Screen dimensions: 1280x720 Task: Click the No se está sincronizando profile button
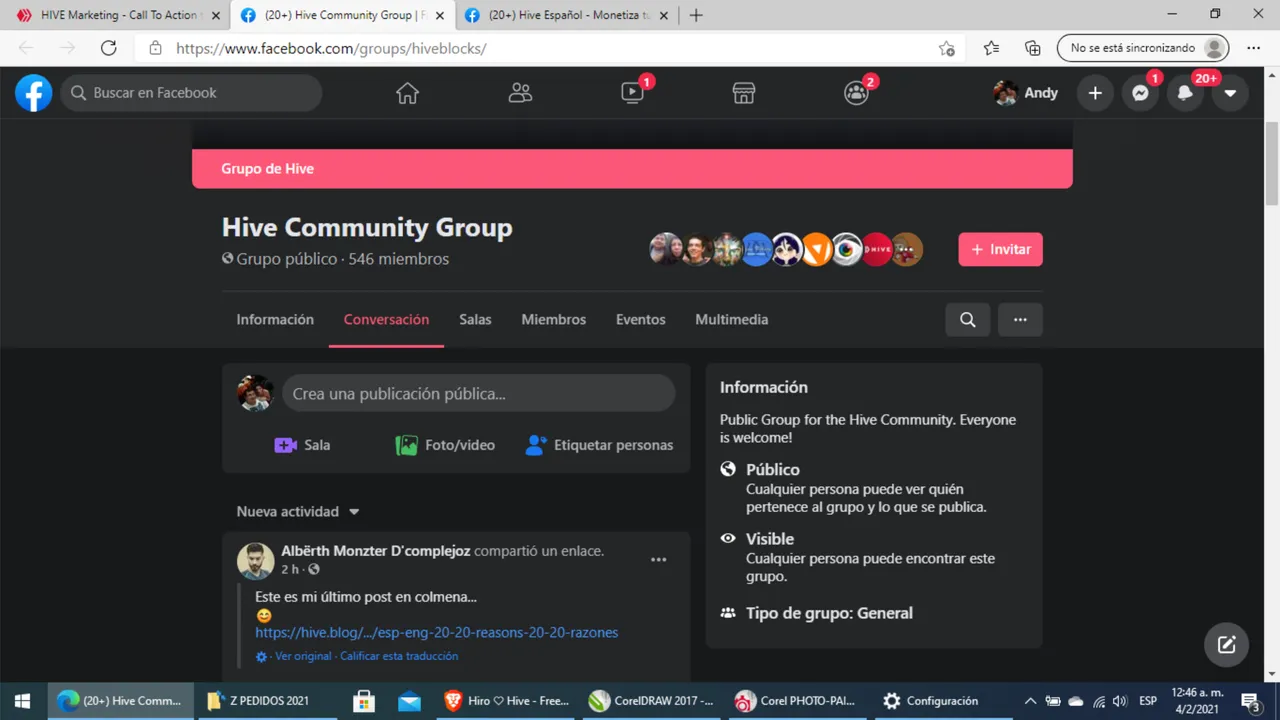1143,48
